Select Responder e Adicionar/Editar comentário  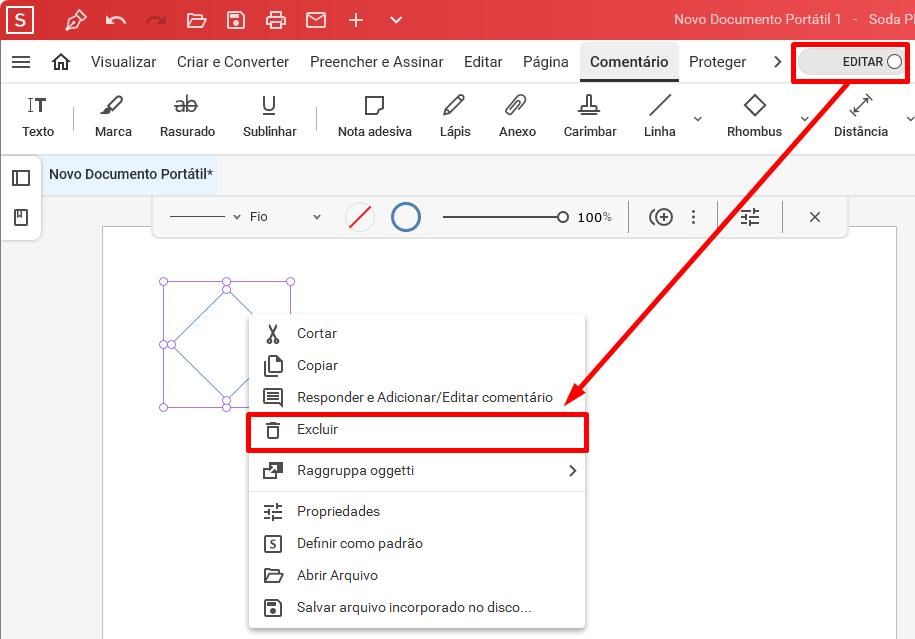tap(417, 397)
